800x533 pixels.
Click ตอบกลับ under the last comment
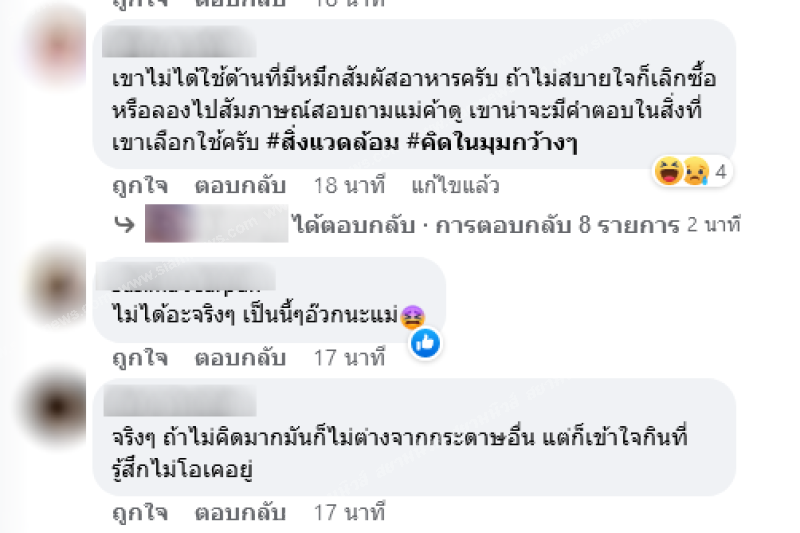[240, 513]
